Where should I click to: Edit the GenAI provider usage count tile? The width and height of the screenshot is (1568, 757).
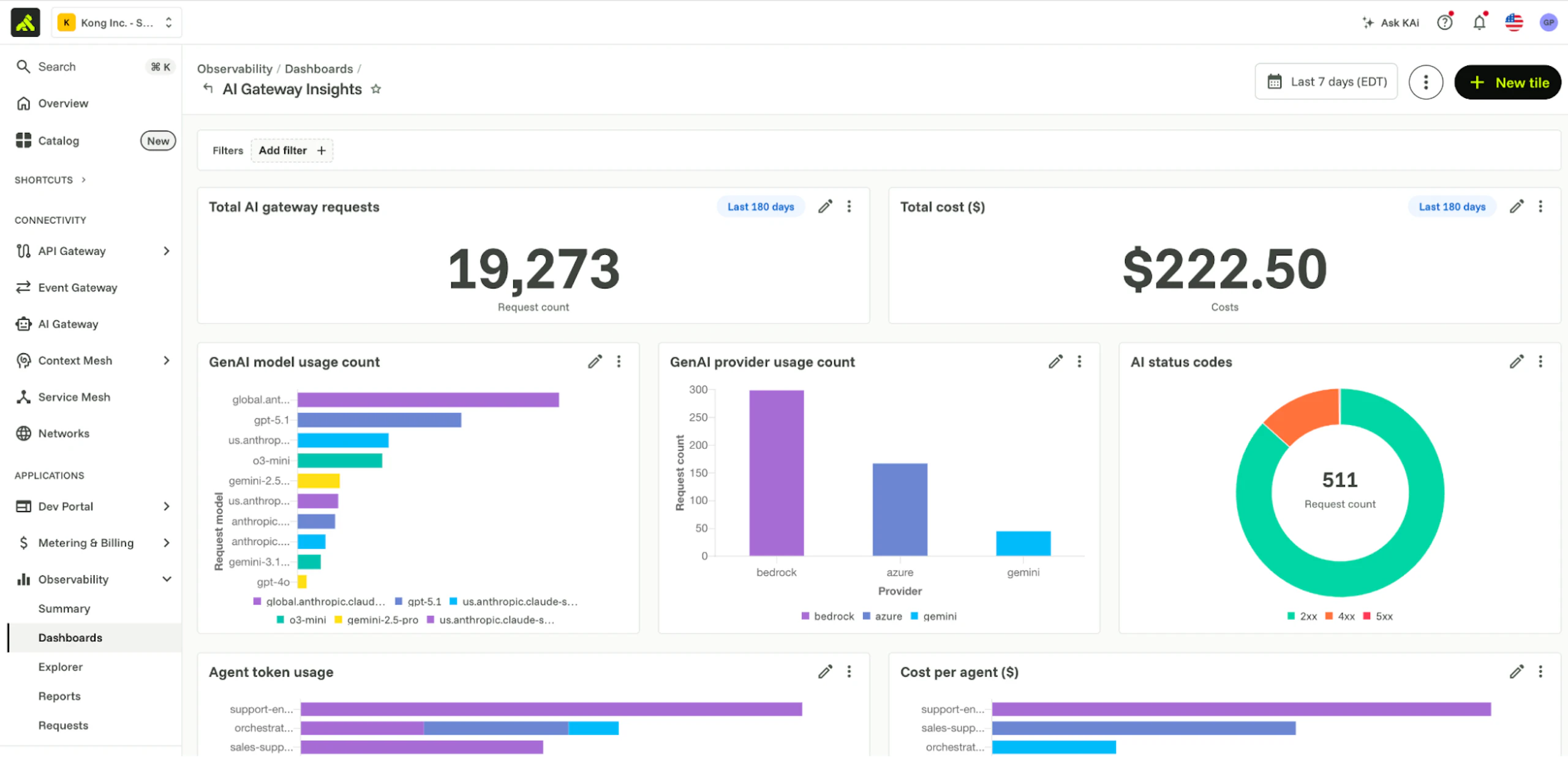click(1055, 362)
